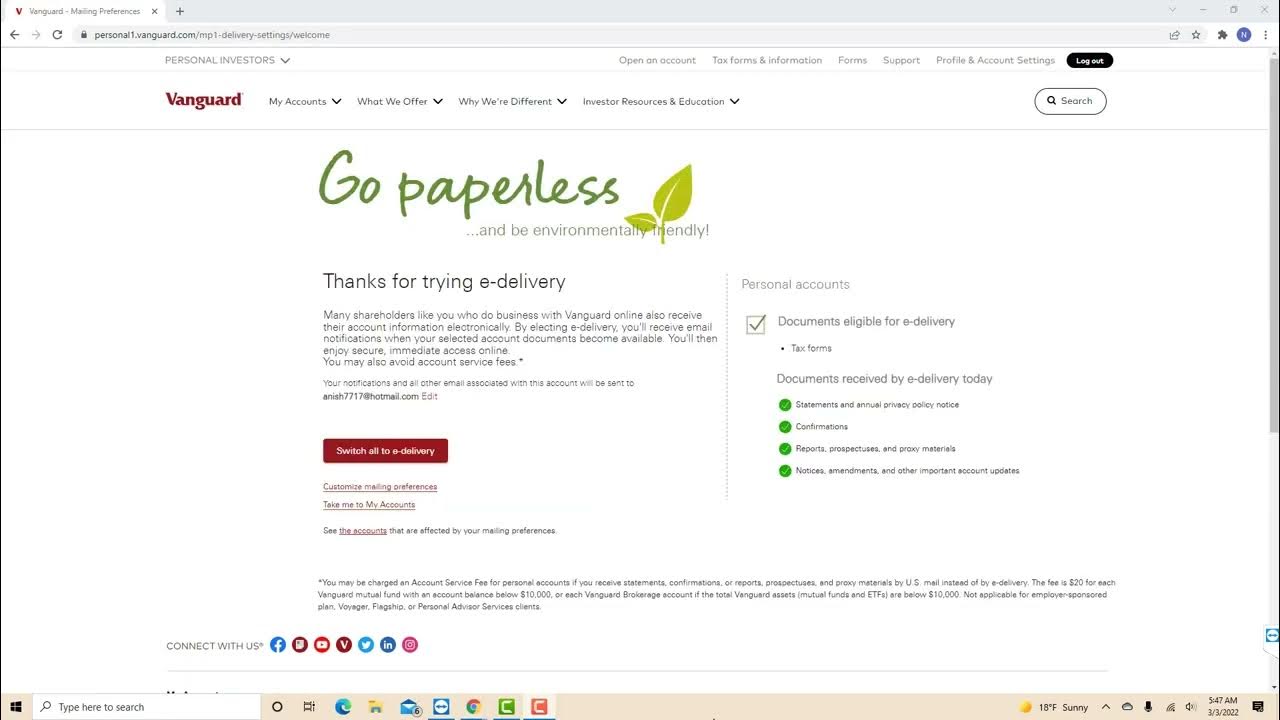View site information lock icon
This screenshot has height=720, width=1280.
click(x=83, y=34)
